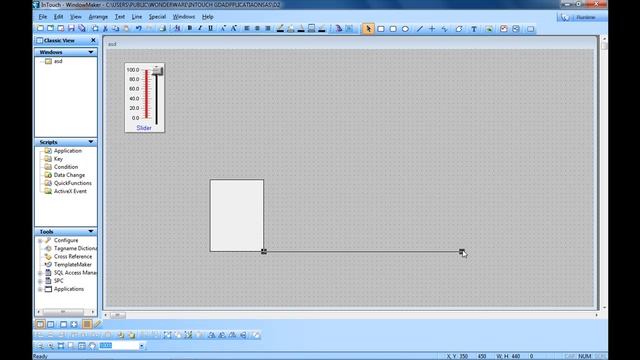This screenshot has height=360, width=640.
Task: Select Condition scripts item
Action: point(66,167)
